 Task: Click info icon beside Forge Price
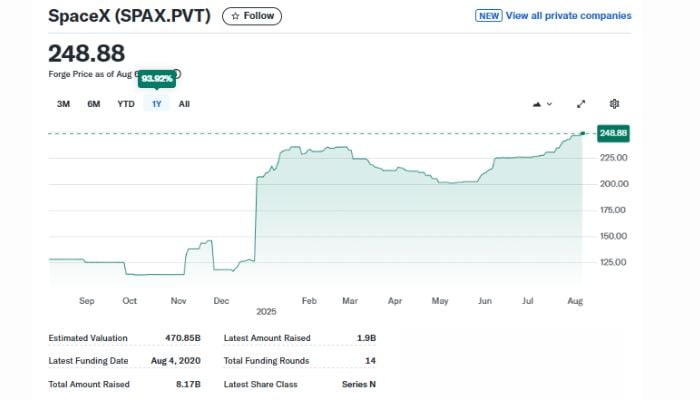[178, 74]
